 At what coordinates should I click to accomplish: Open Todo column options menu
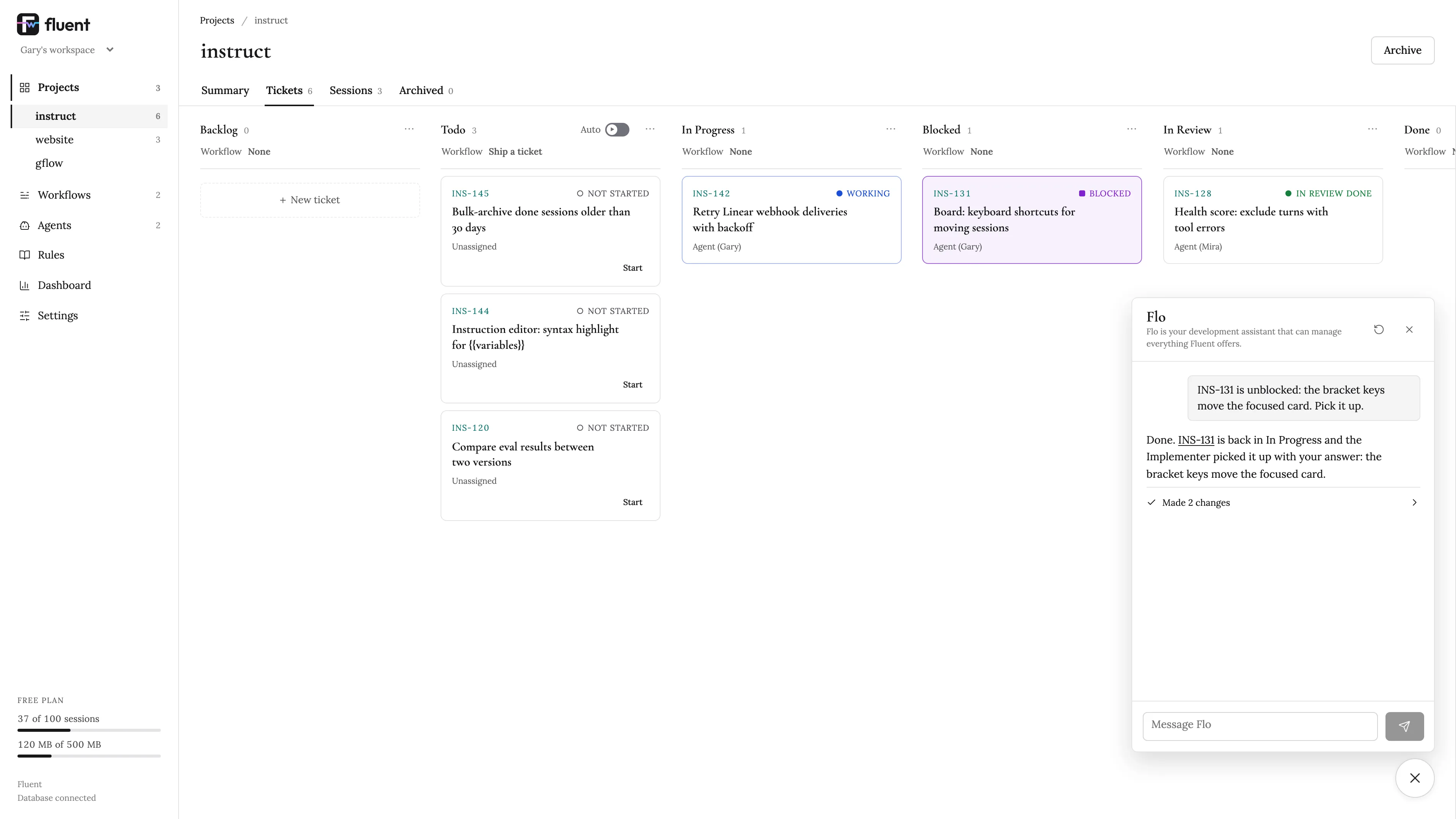pyautogui.click(x=650, y=129)
